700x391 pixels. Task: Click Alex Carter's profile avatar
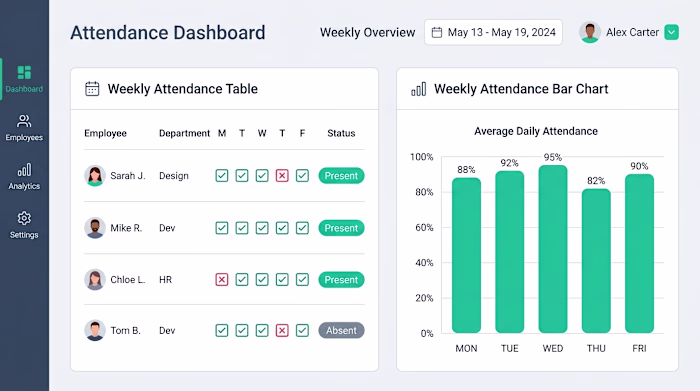pos(590,33)
